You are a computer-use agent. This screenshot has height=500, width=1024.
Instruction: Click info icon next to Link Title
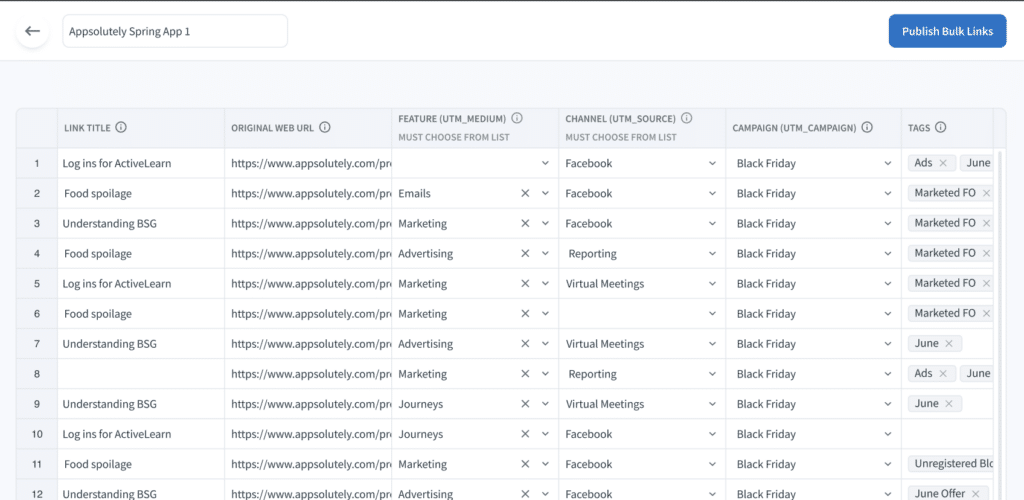click(121, 127)
